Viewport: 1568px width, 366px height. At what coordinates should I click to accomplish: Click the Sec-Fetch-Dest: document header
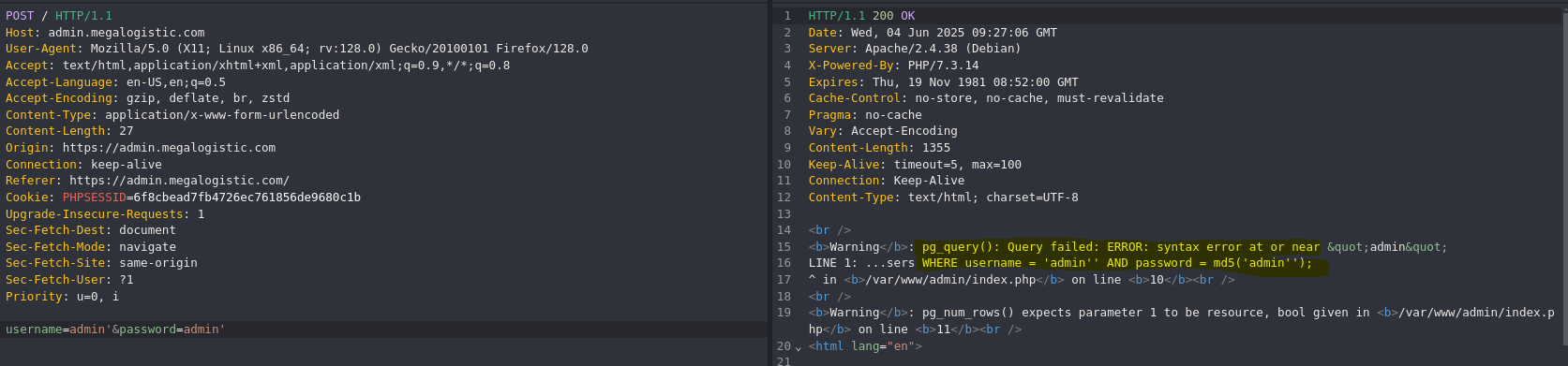[x=91, y=230]
